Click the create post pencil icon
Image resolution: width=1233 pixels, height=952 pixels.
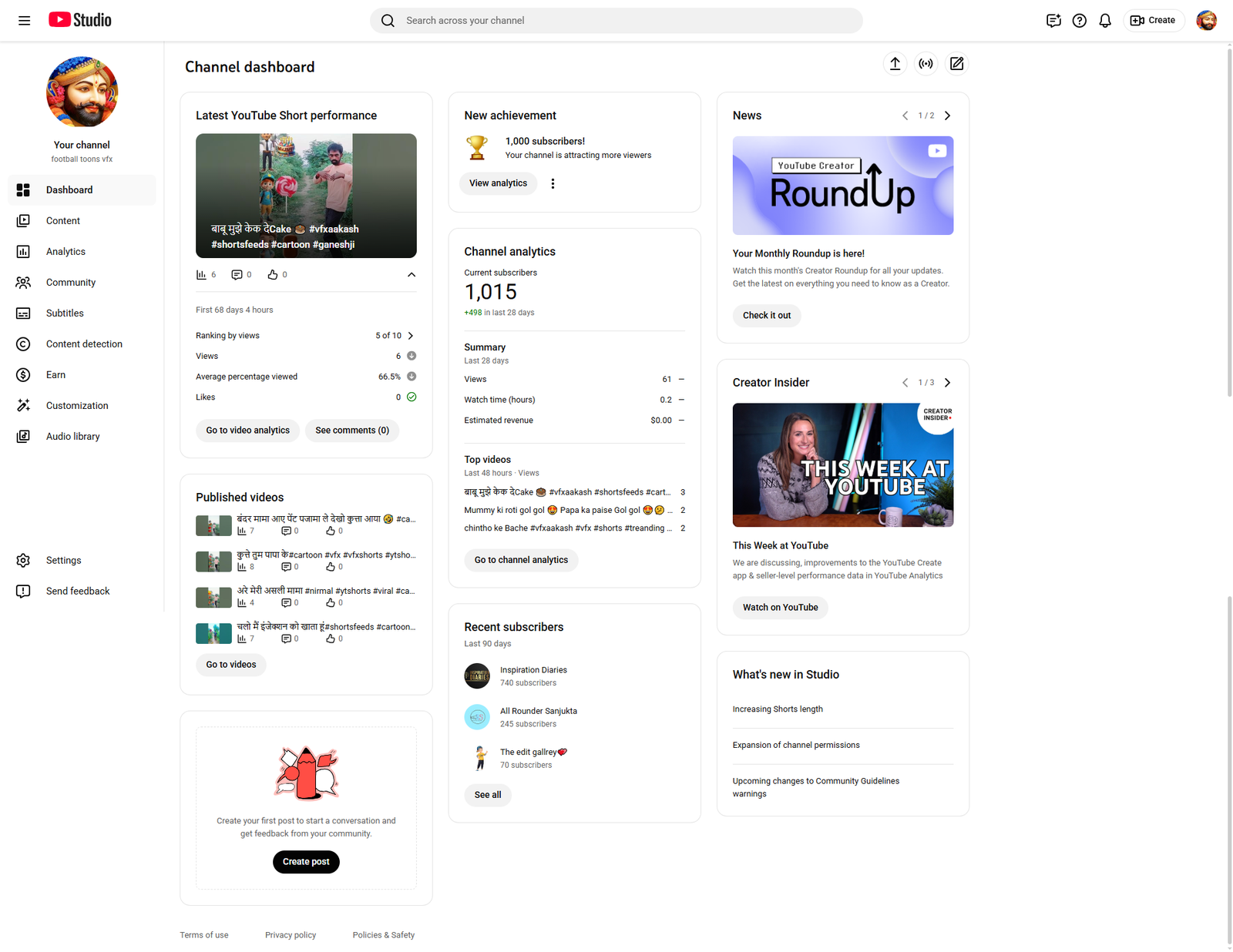pos(956,64)
